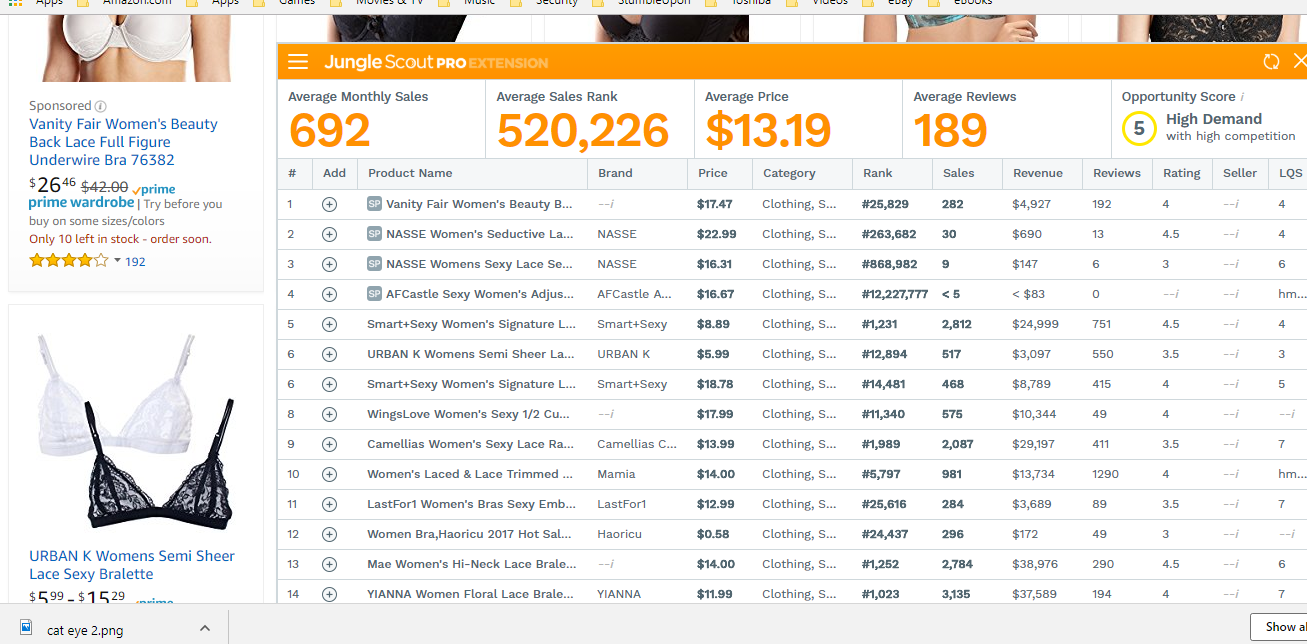Add the LastFor1 Women's Bras product
This screenshot has height=644, width=1307.
[329, 504]
